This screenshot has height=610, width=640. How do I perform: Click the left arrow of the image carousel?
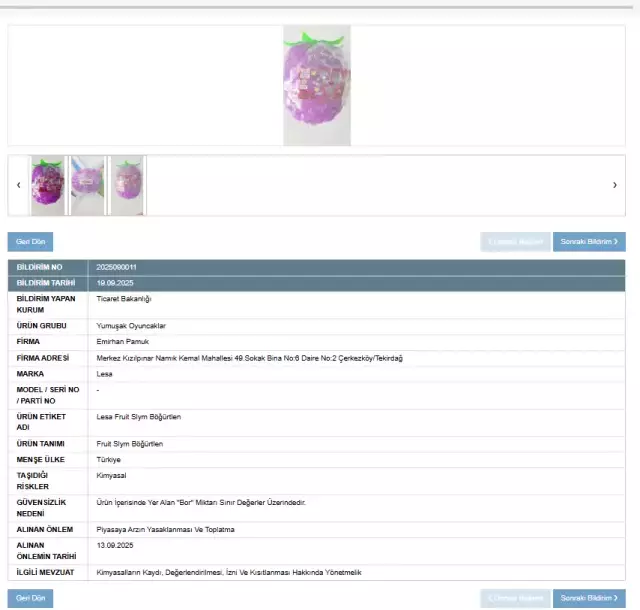pyautogui.click(x=18, y=185)
